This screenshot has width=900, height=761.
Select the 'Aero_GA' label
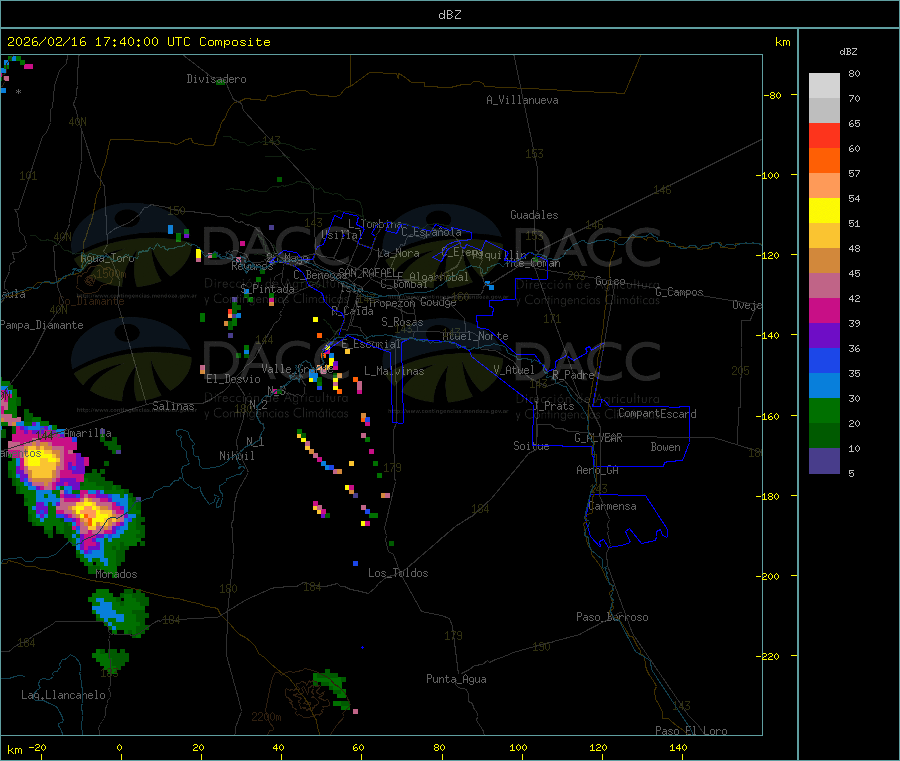[597, 470]
